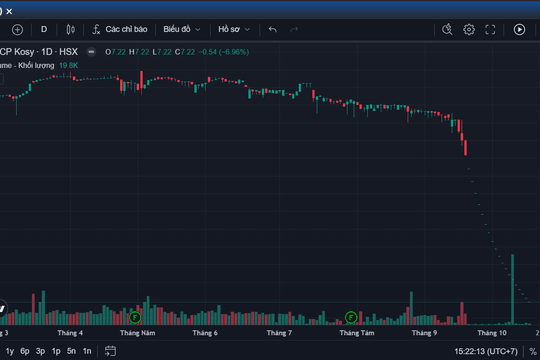540x360 pixels.
Task: Open the D daily interval selector
Action: coord(44,29)
